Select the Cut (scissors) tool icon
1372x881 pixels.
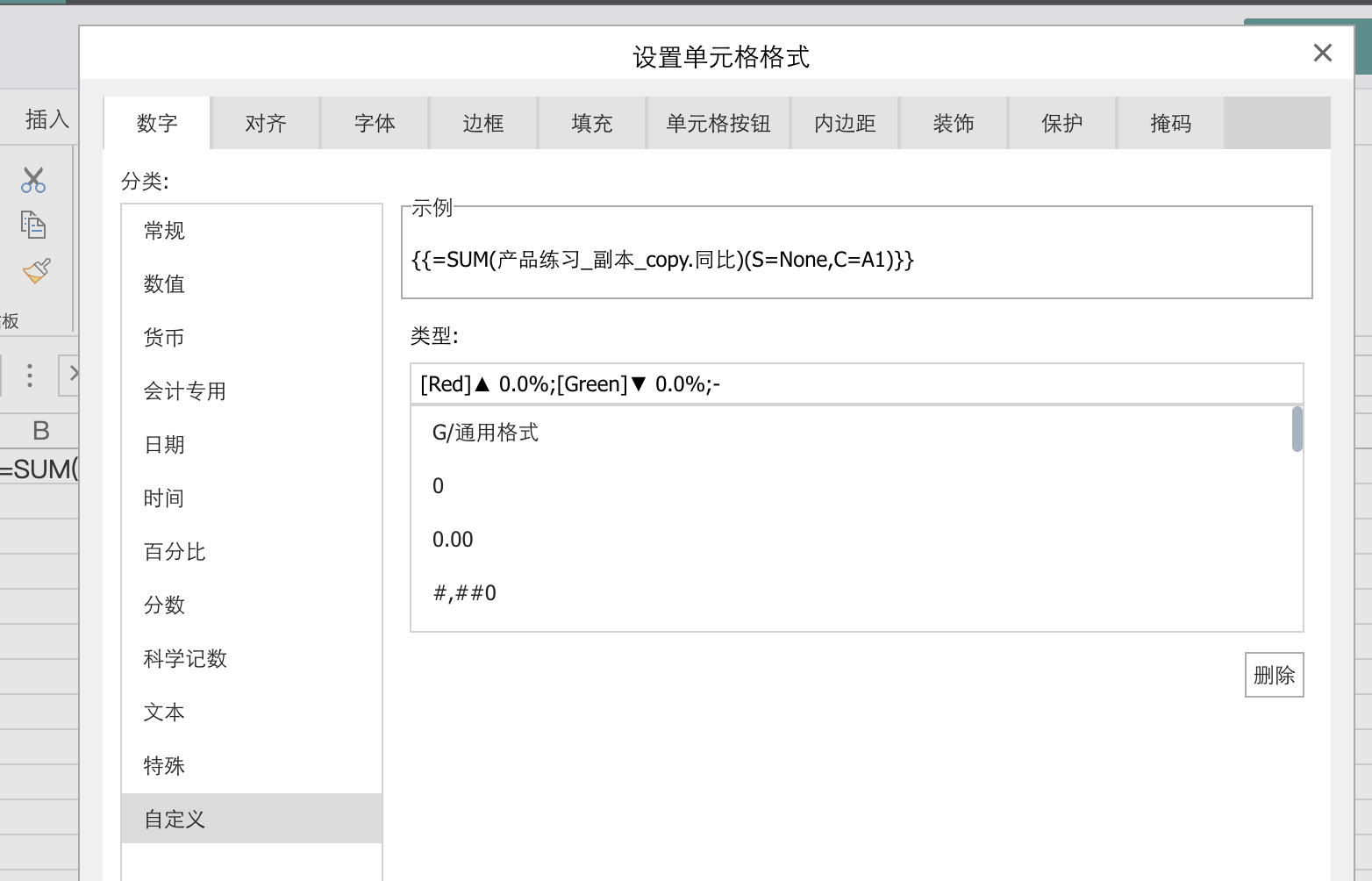[x=33, y=179]
